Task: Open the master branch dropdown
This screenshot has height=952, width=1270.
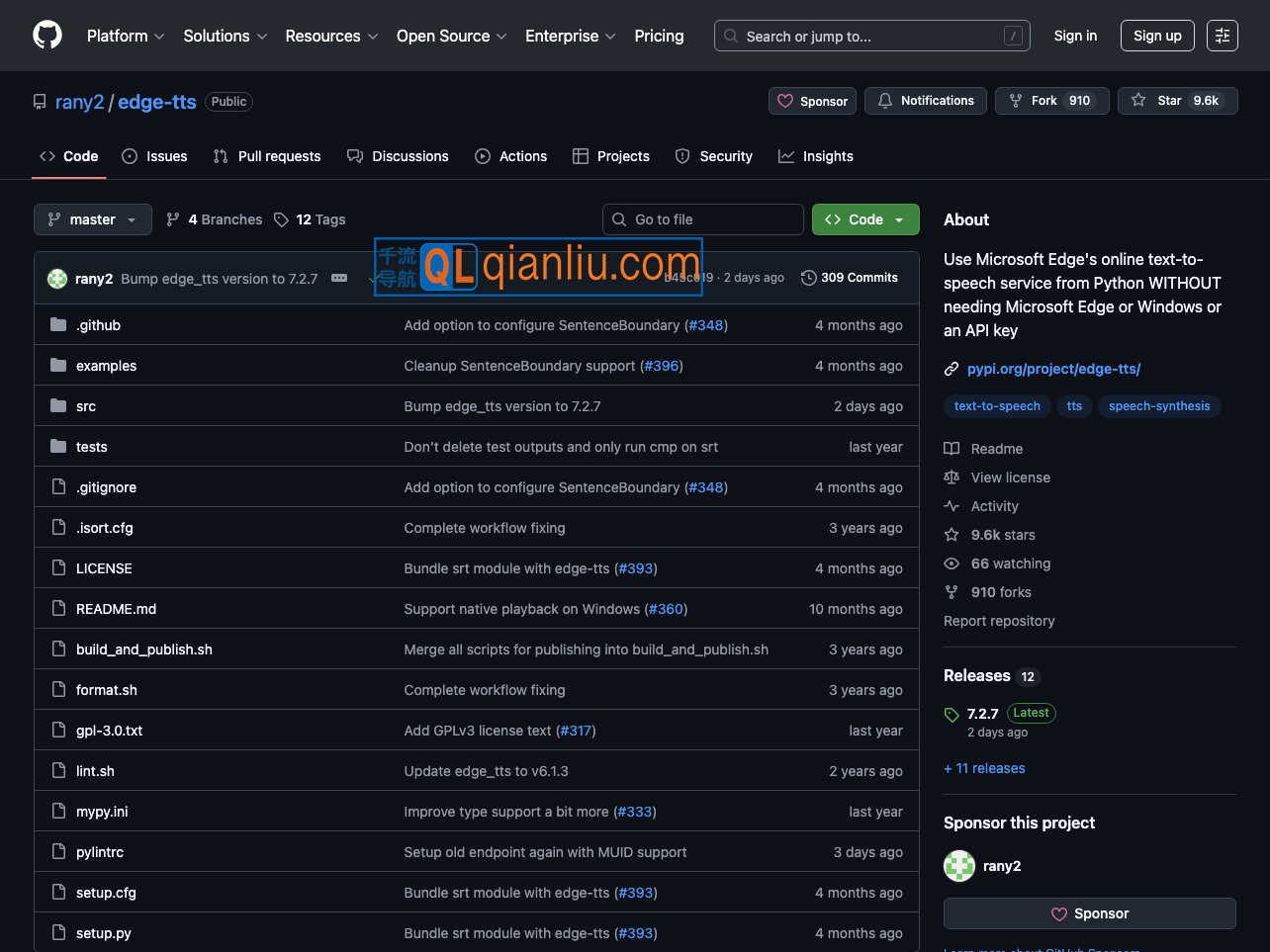Action: 93,219
